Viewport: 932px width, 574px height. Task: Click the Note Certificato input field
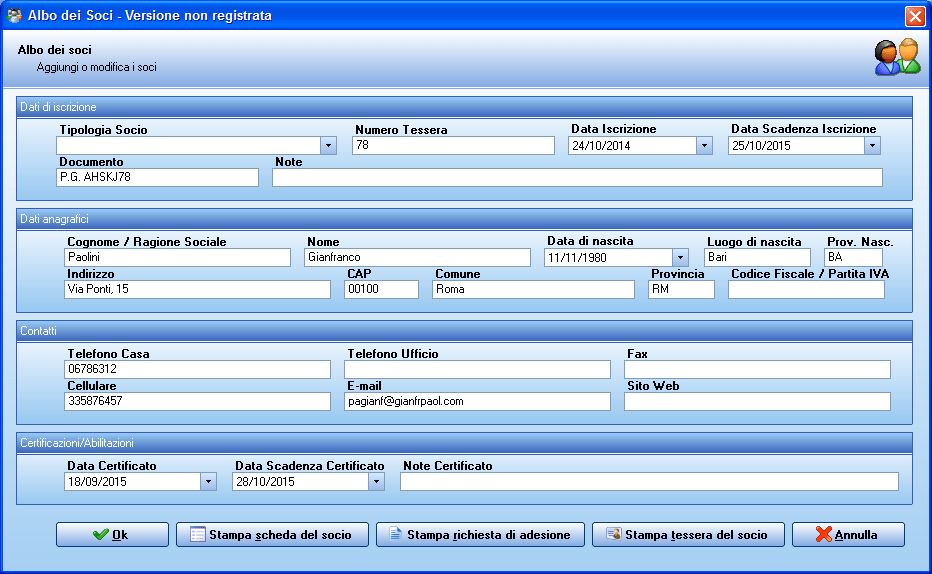[x=649, y=482]
